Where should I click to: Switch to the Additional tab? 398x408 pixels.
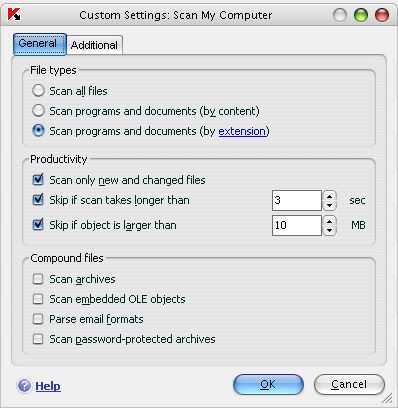(x=94, y=45)
